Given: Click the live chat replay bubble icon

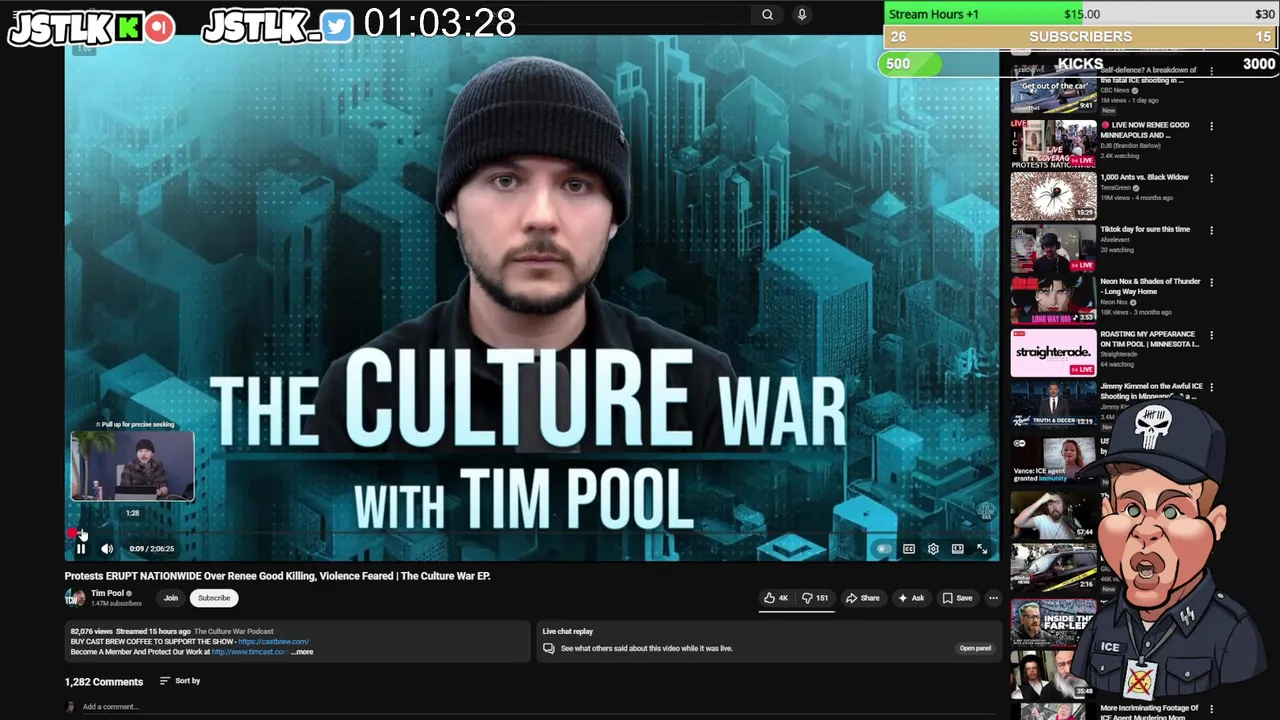Looking at the screenshot, I should pos(548,648).
